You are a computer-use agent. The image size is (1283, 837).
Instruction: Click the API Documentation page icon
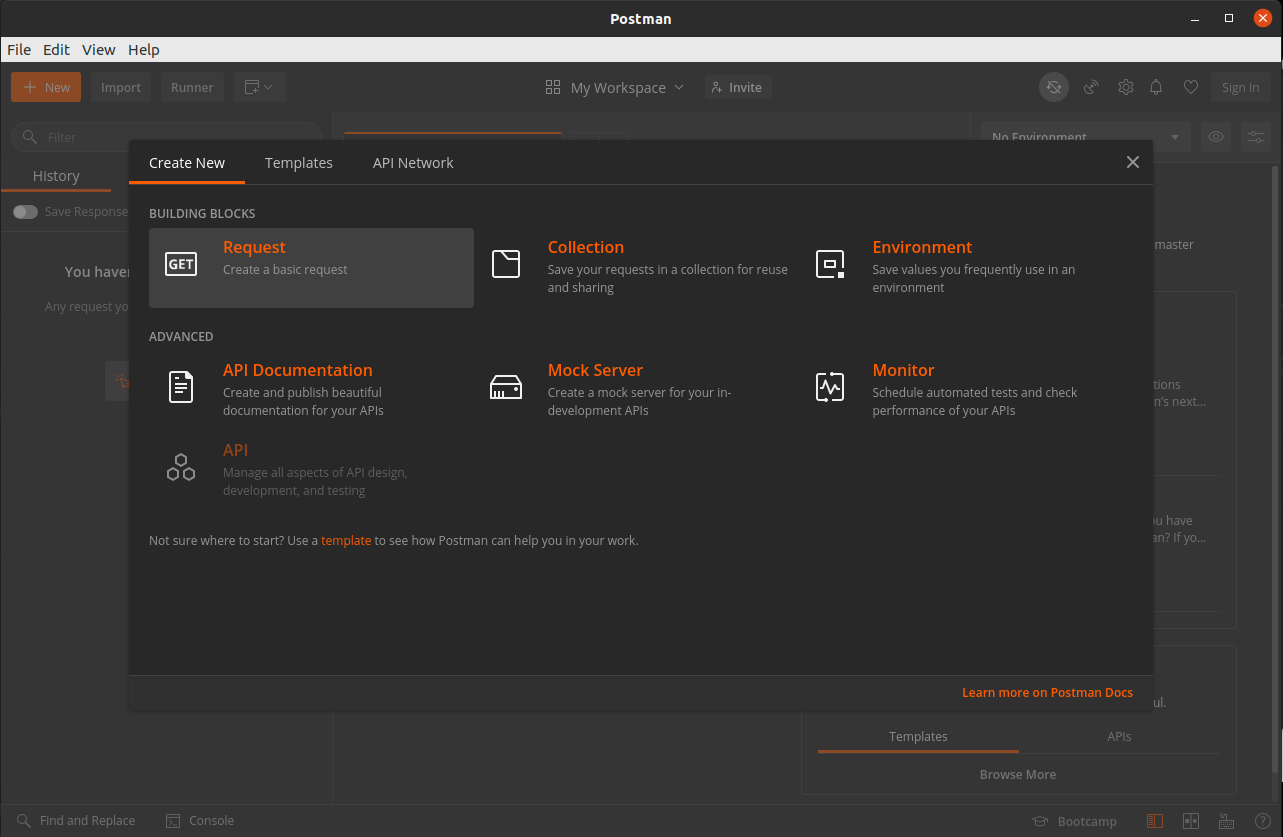click(x=181, y=386)
